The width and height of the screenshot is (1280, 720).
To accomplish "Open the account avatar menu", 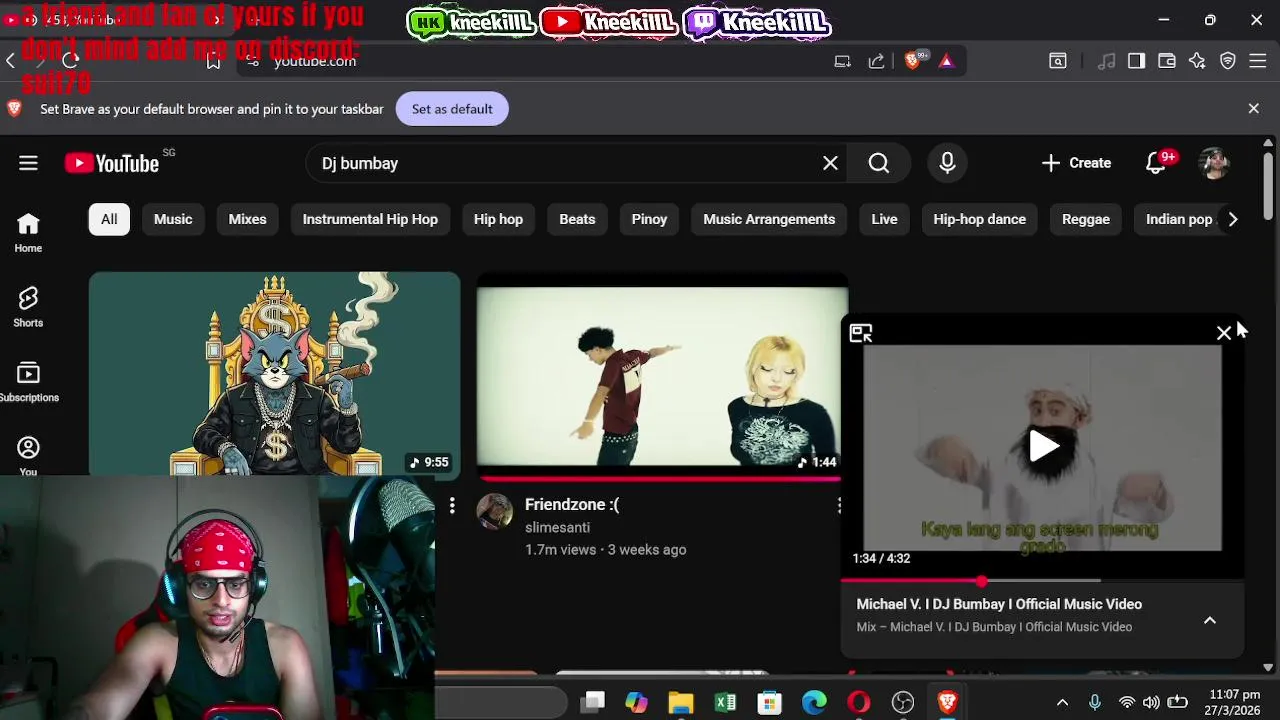I will coord(1214,163).
